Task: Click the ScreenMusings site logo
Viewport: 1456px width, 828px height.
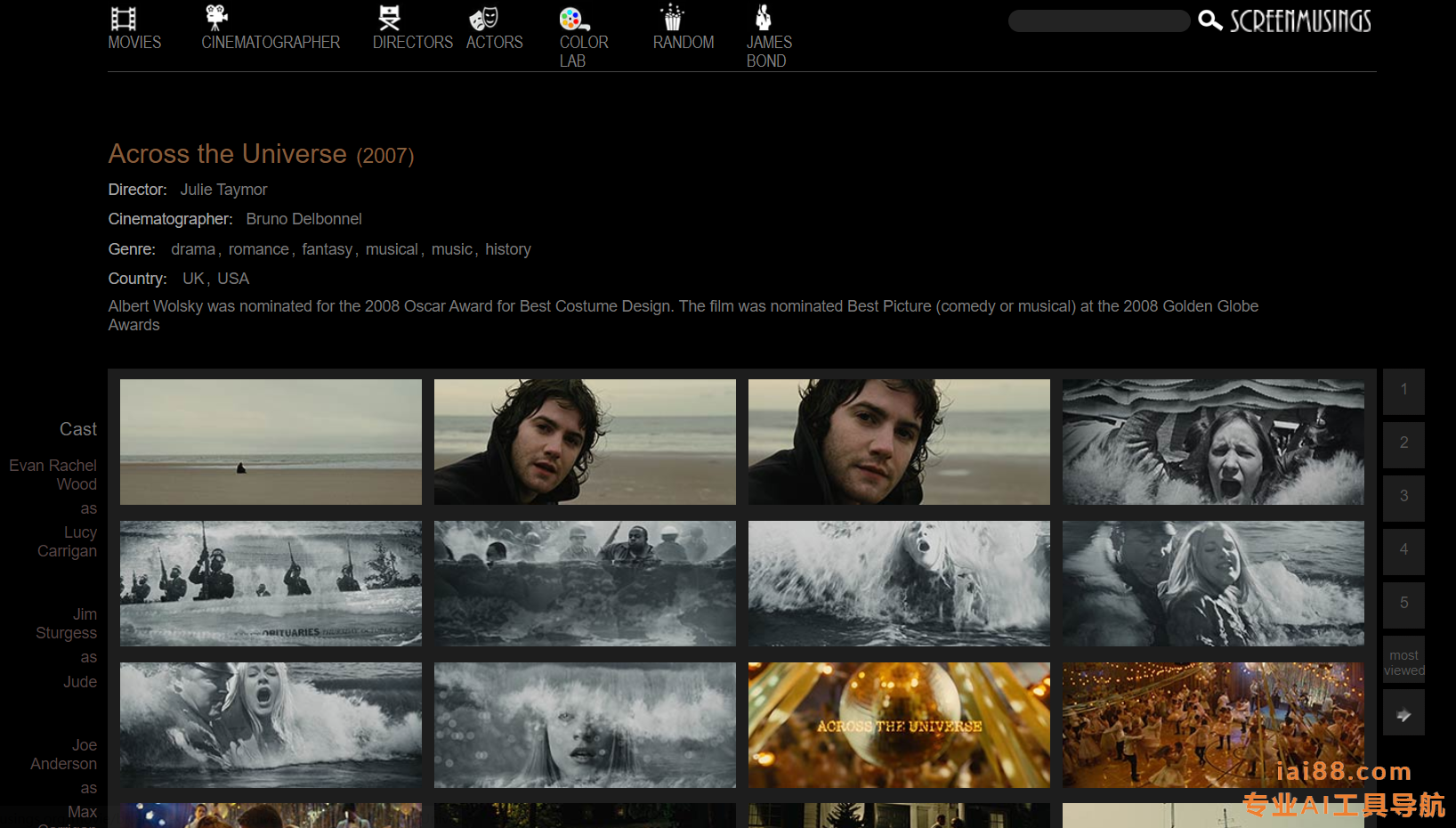Action: 1300,21
